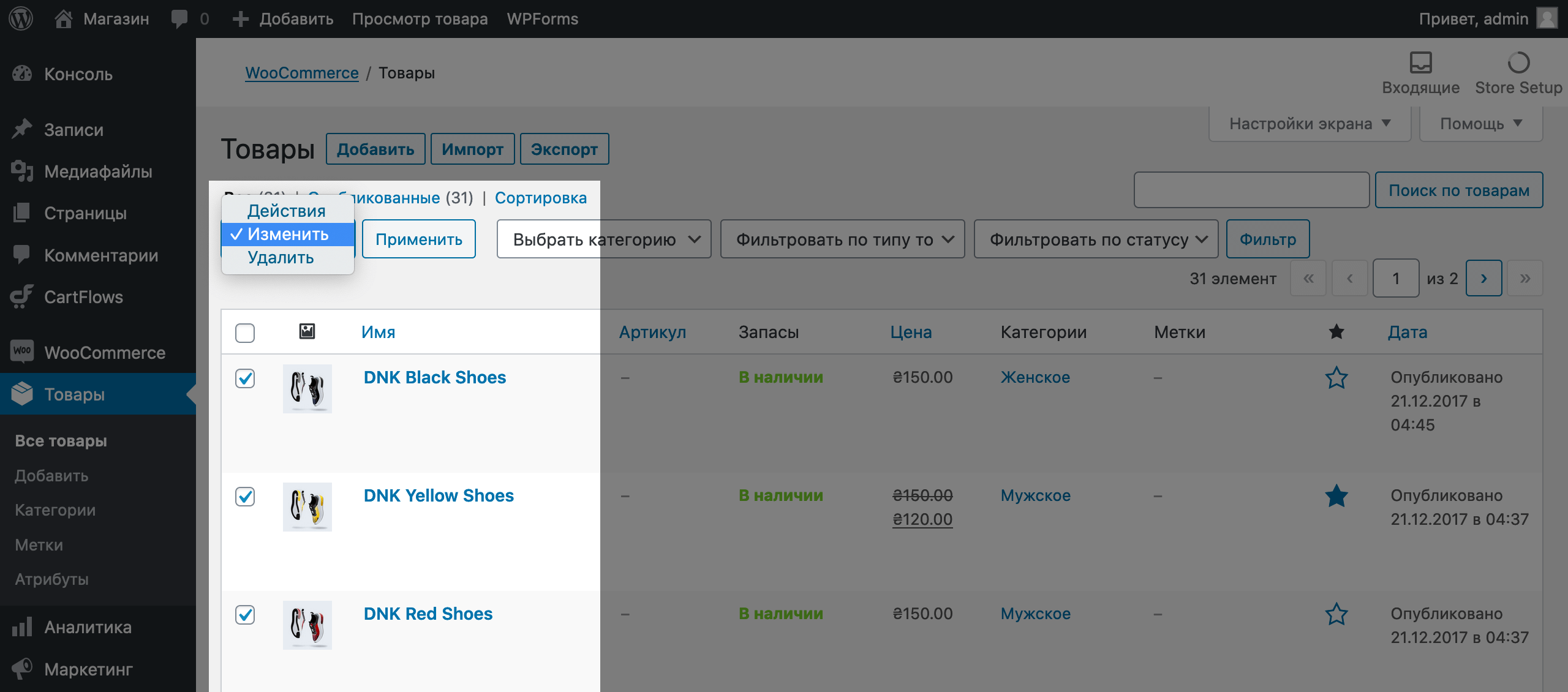Viewport: 1568px width, 692px height.
Task: Follow the WooCommerce breadcrumb link
Action: click(x=302, y=73)
